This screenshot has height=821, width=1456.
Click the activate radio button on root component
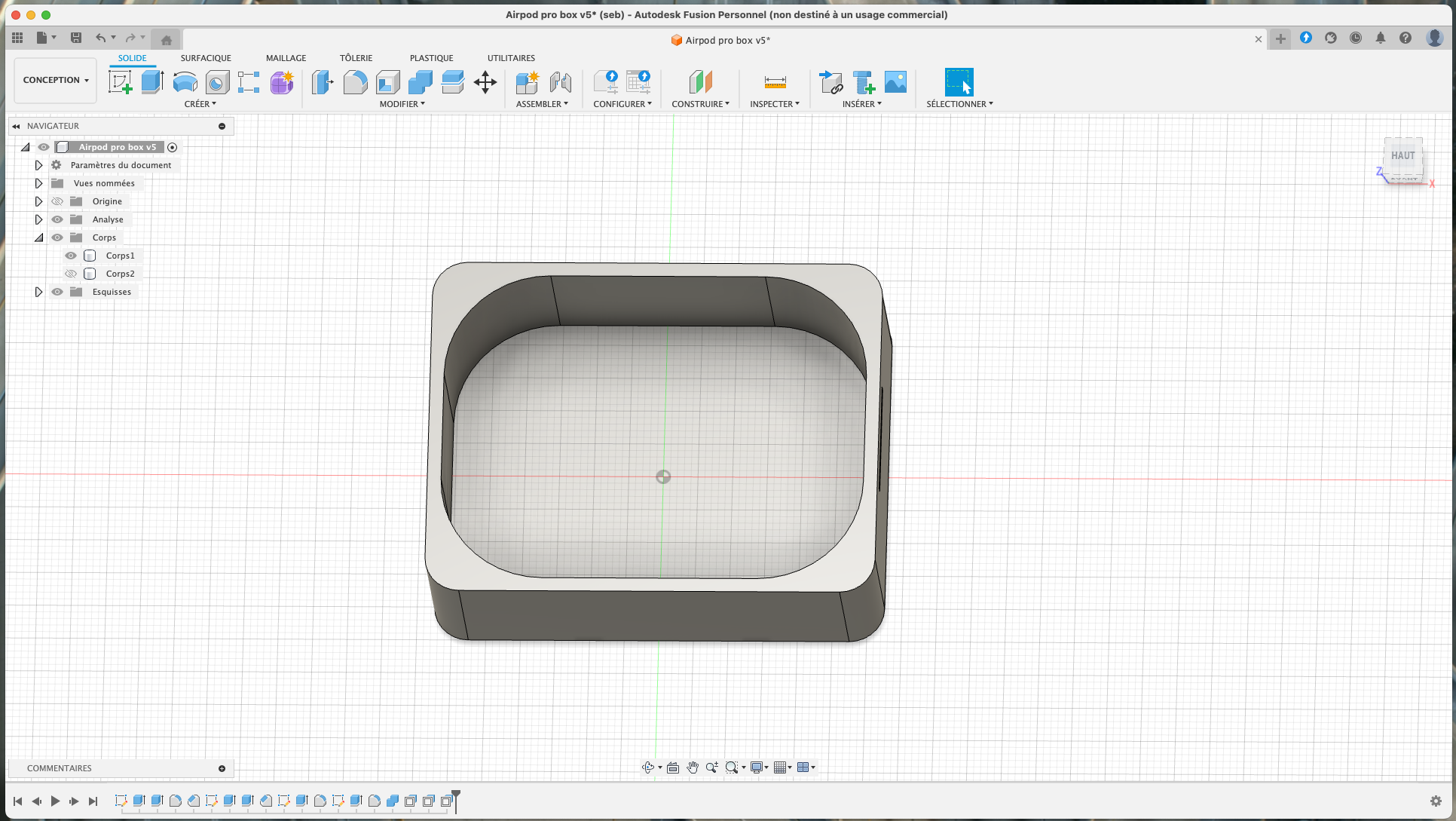click(x=172, y=147)
